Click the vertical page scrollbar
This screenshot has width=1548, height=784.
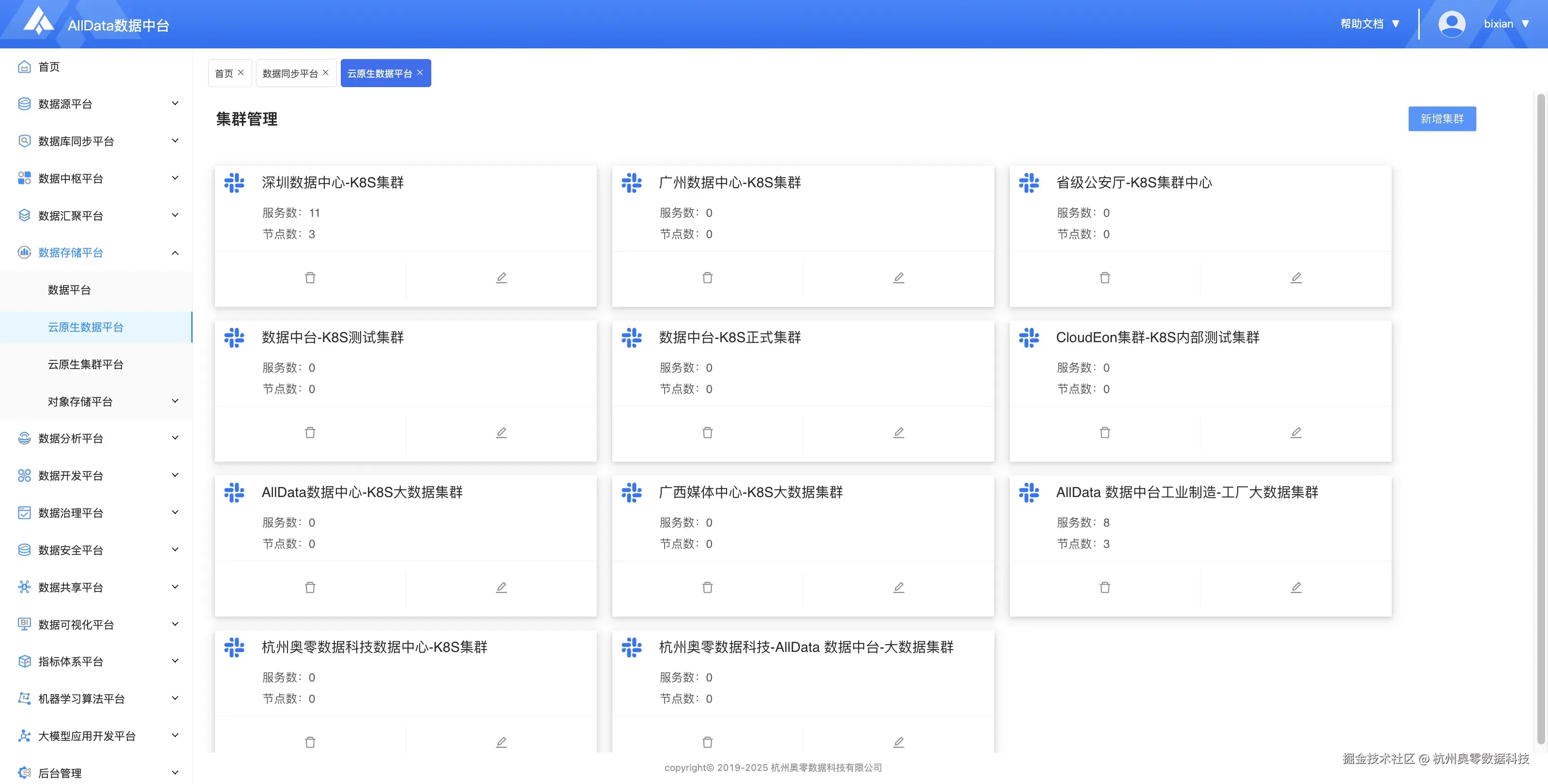coord(1540,421)
